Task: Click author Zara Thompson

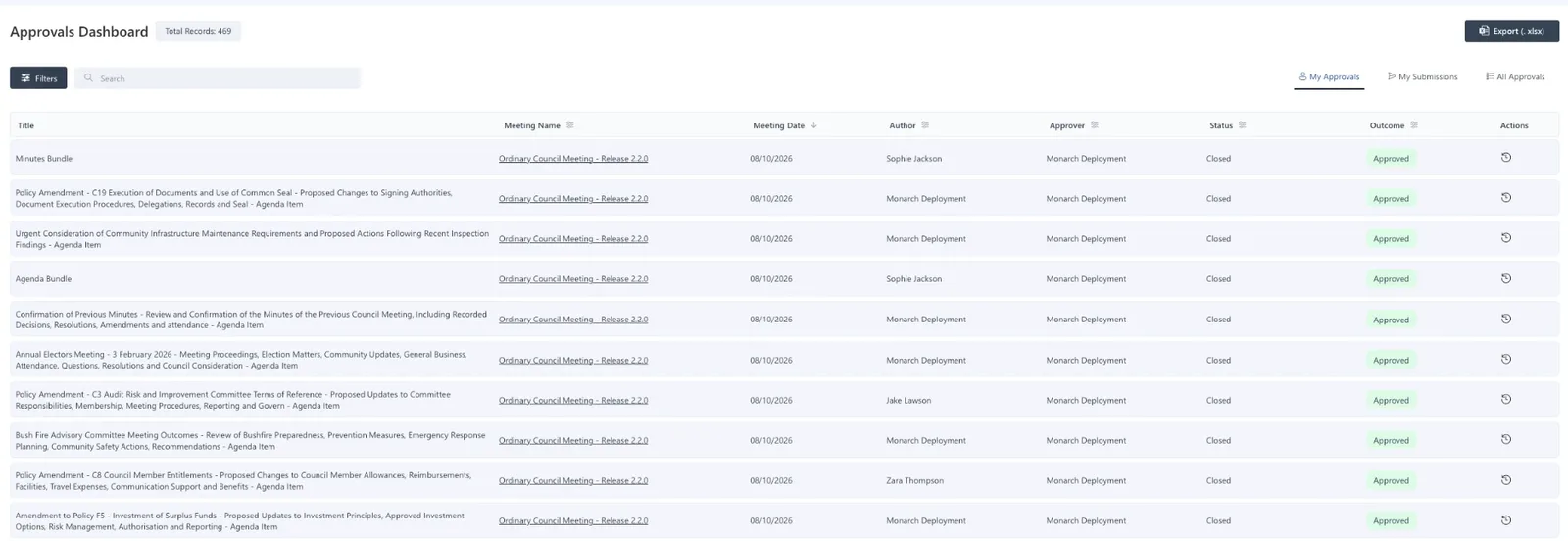Action: pos(915,480)
